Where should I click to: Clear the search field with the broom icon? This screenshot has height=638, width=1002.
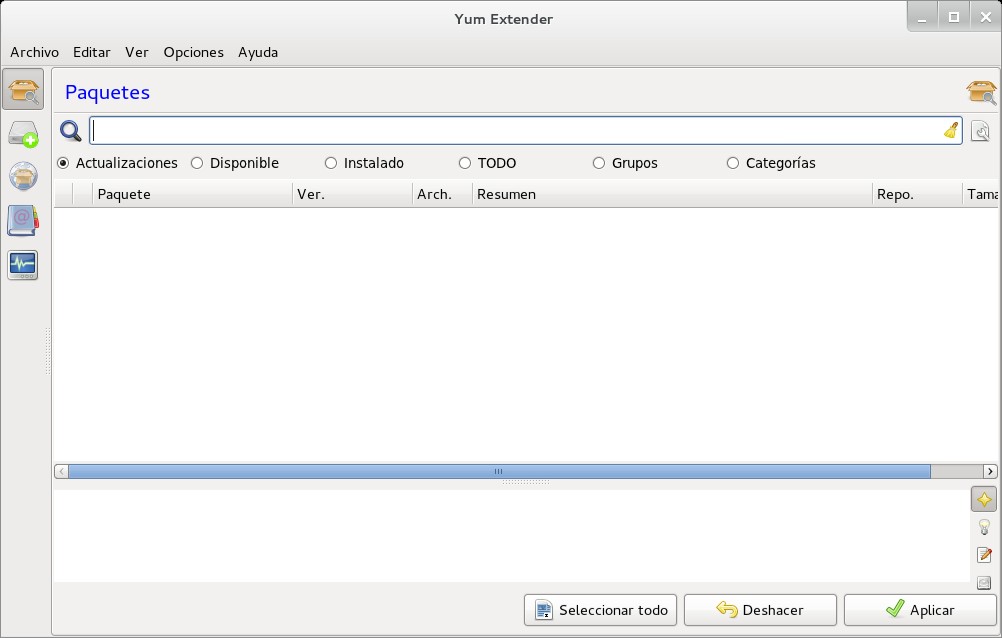point(951,130)
